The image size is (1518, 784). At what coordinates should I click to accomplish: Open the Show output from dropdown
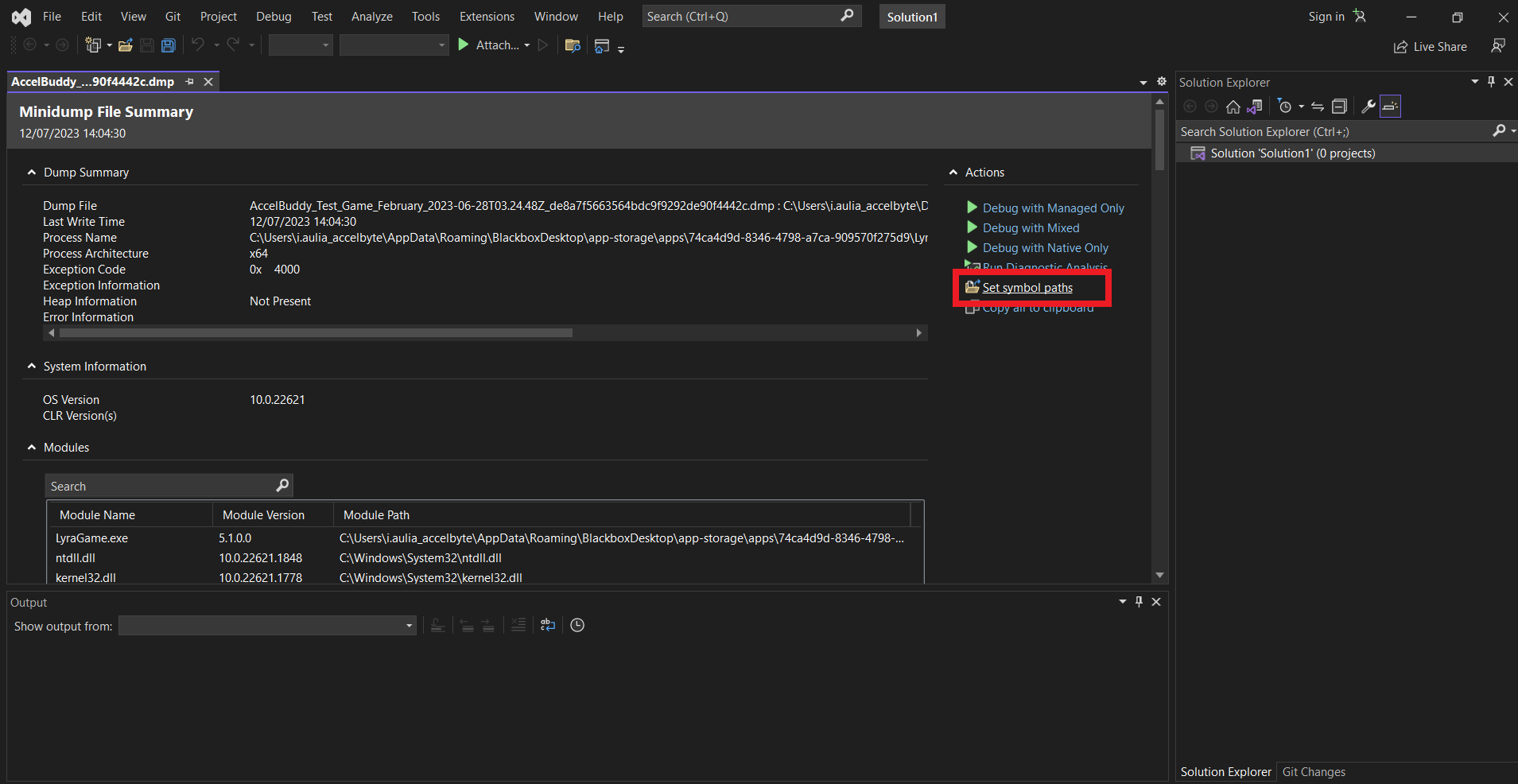[267, 626]
